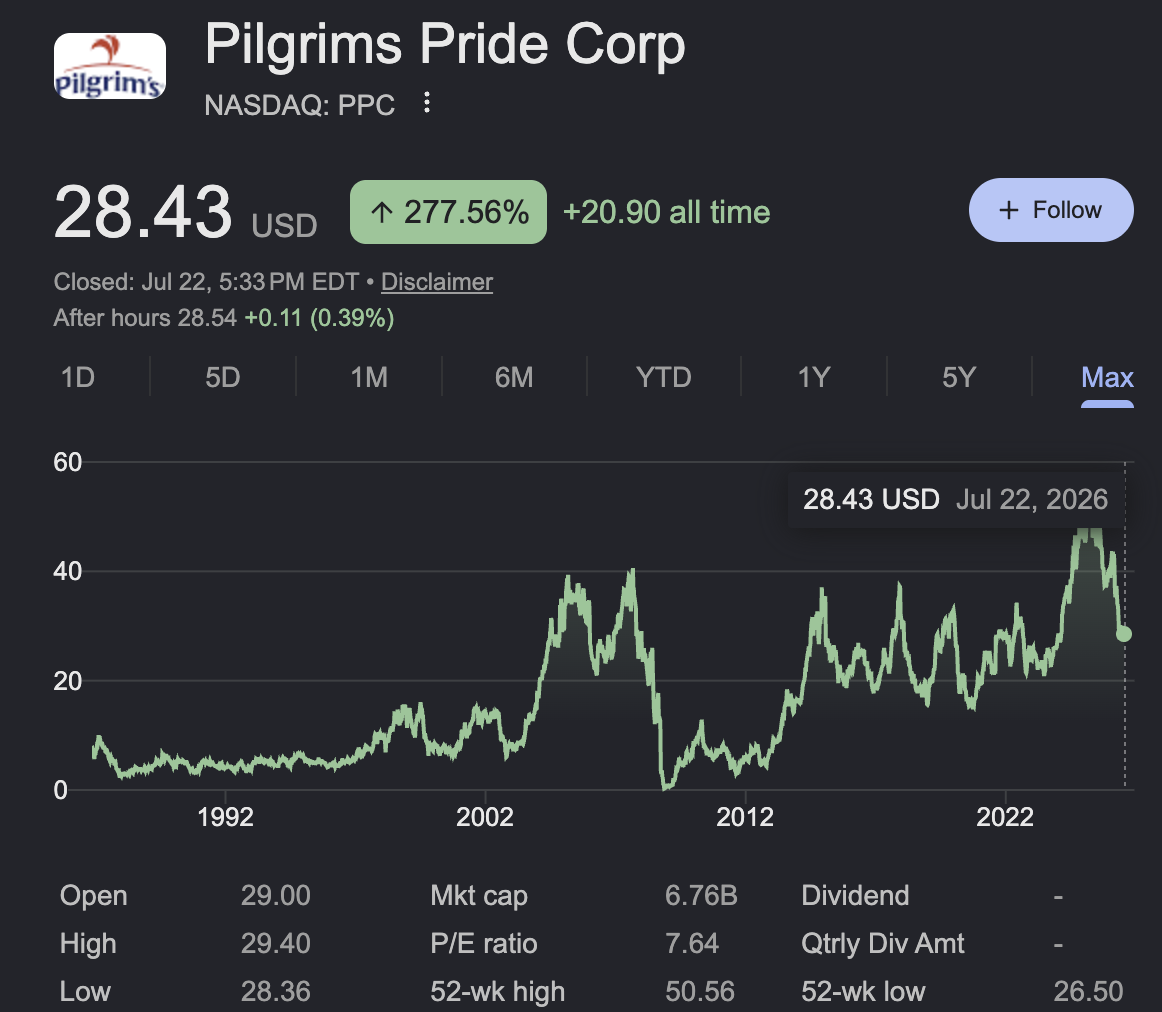This screenshot has width=1162, height=1012.
Task: Open the Disclaimer link
Action: click(436, 282)
